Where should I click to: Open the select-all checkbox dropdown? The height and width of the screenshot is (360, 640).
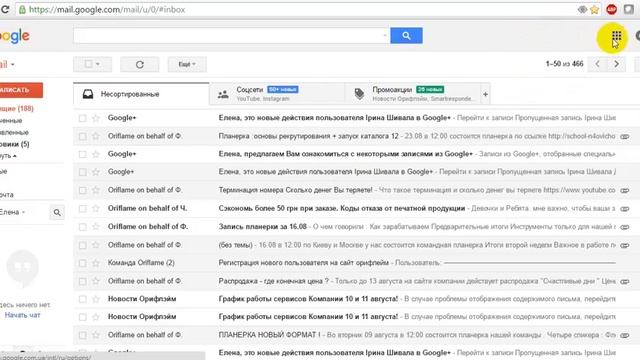(93, 64)
